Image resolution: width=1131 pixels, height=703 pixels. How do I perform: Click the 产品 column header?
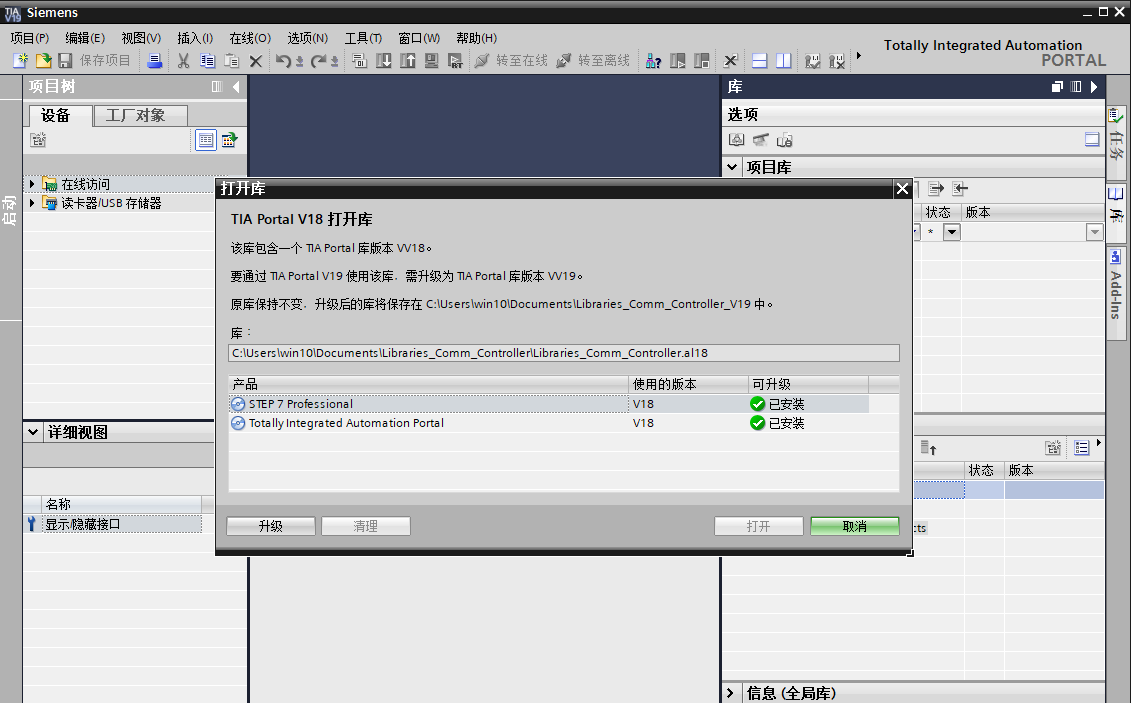click(x=428, y=384)
